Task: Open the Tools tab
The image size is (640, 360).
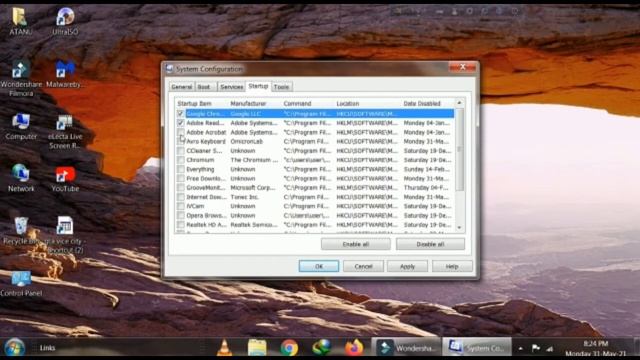Action: (281, 87)
